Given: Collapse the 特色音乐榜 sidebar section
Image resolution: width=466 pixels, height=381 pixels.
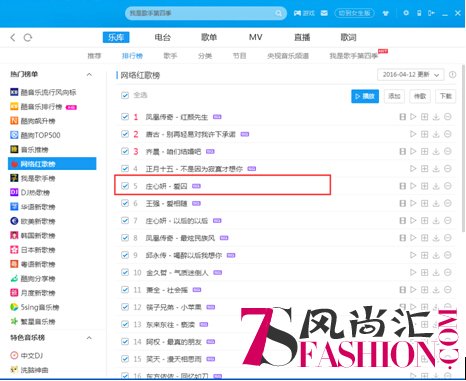Looking at the screenshot, I should click(x=89, y=338).
